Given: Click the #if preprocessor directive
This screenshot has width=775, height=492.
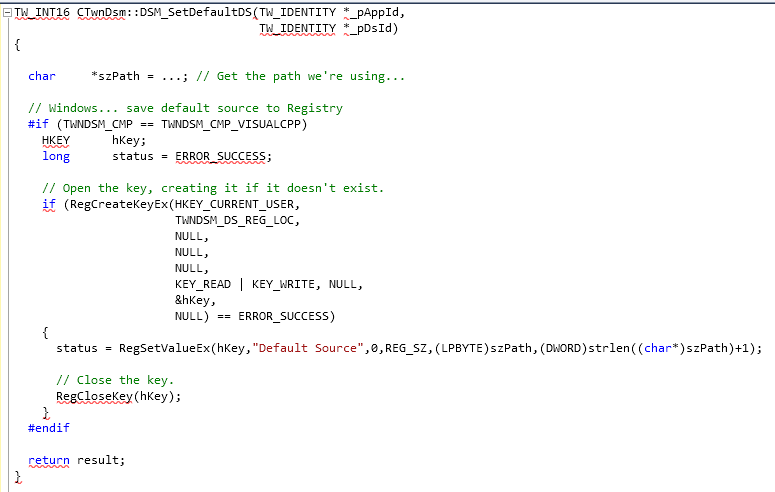Looking at the screenshot, I should (x=38, y=124).
